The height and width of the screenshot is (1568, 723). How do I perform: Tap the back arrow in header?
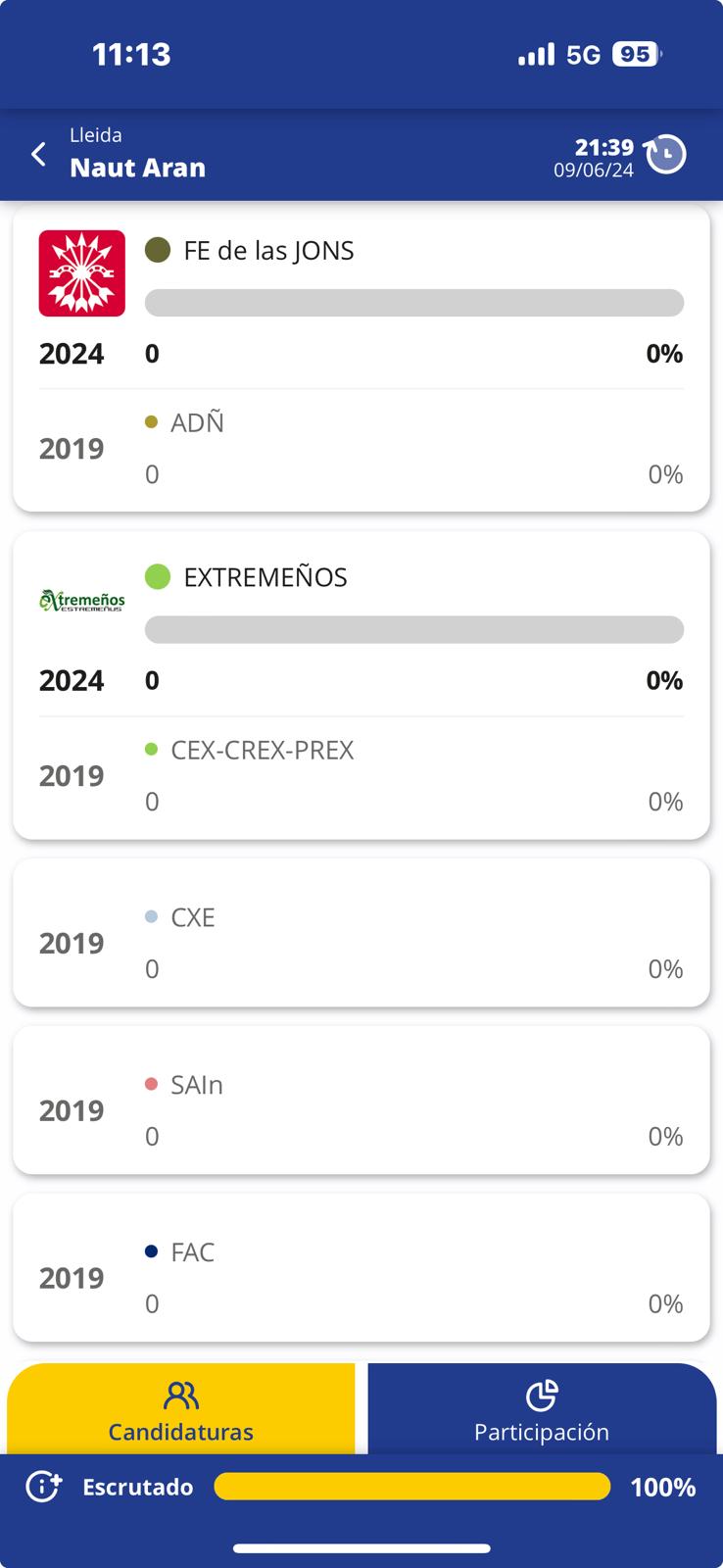coord(39,155)
